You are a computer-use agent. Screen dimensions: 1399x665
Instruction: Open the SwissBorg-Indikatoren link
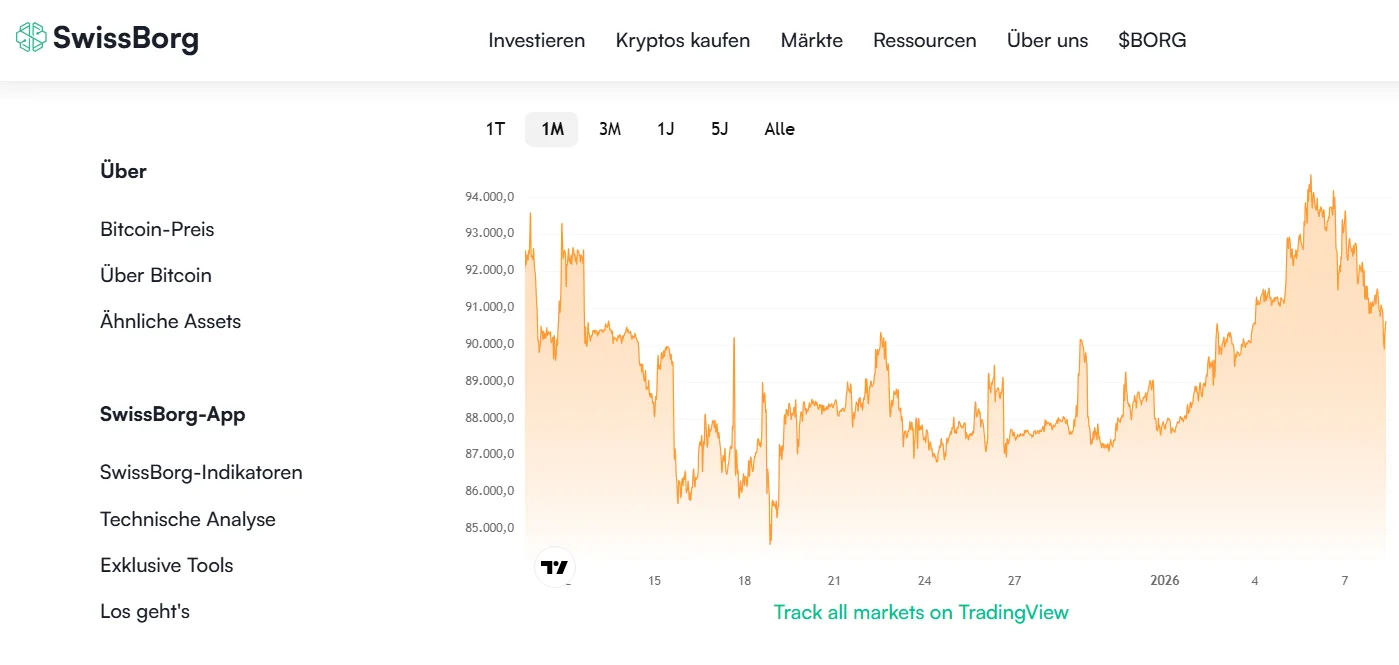(x=201, y=472)
